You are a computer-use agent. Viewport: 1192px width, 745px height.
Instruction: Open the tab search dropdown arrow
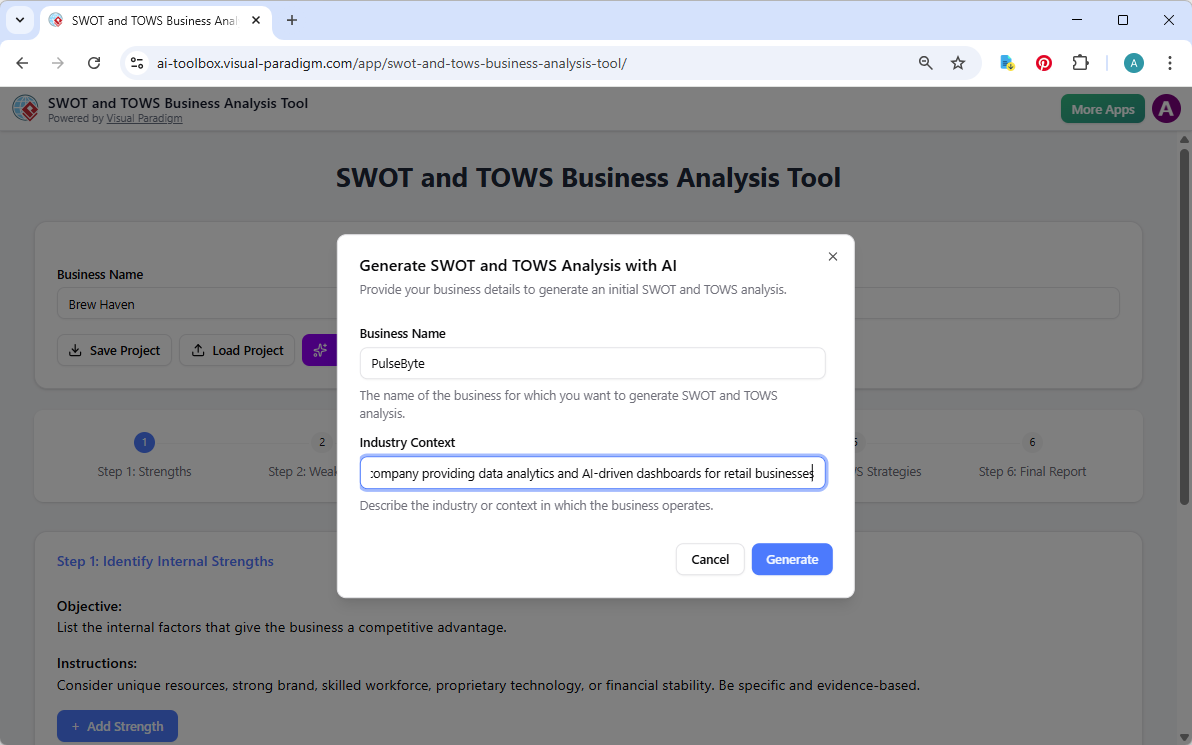pyautogui.click(x=20, y=20)
